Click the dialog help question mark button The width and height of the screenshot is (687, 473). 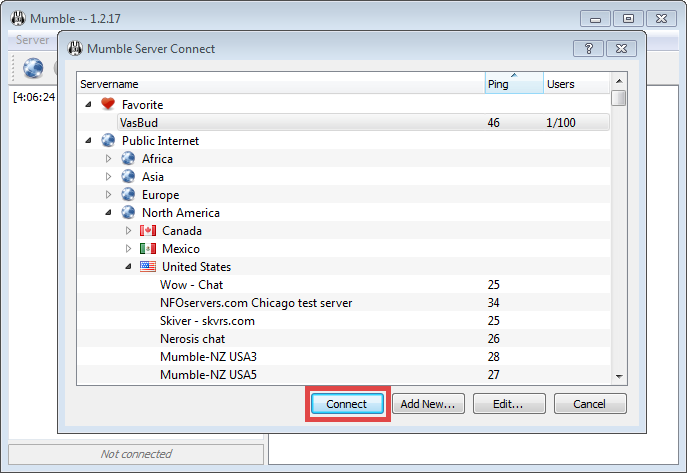(587, 48)
